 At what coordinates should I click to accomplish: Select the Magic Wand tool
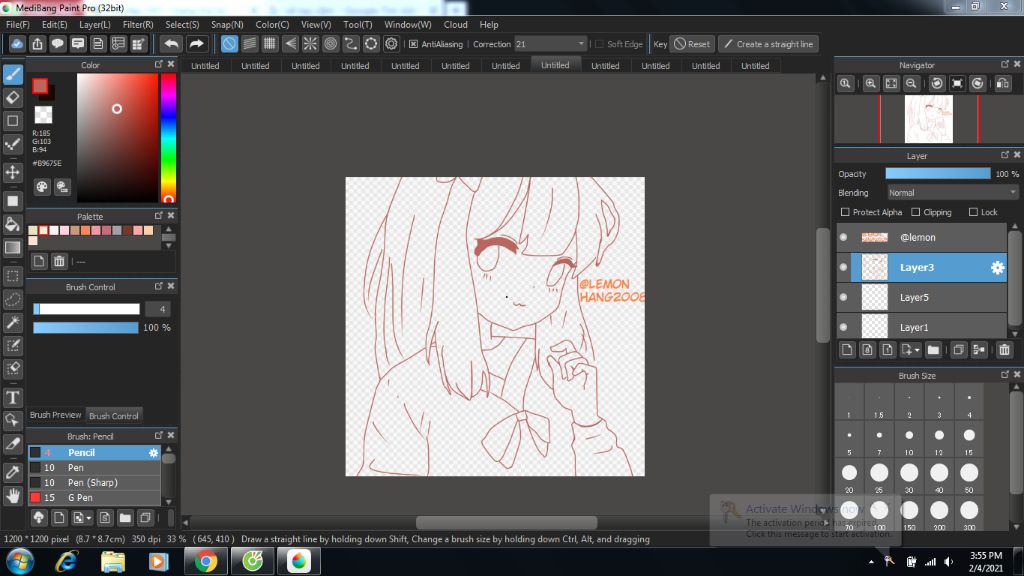(13, 323)
